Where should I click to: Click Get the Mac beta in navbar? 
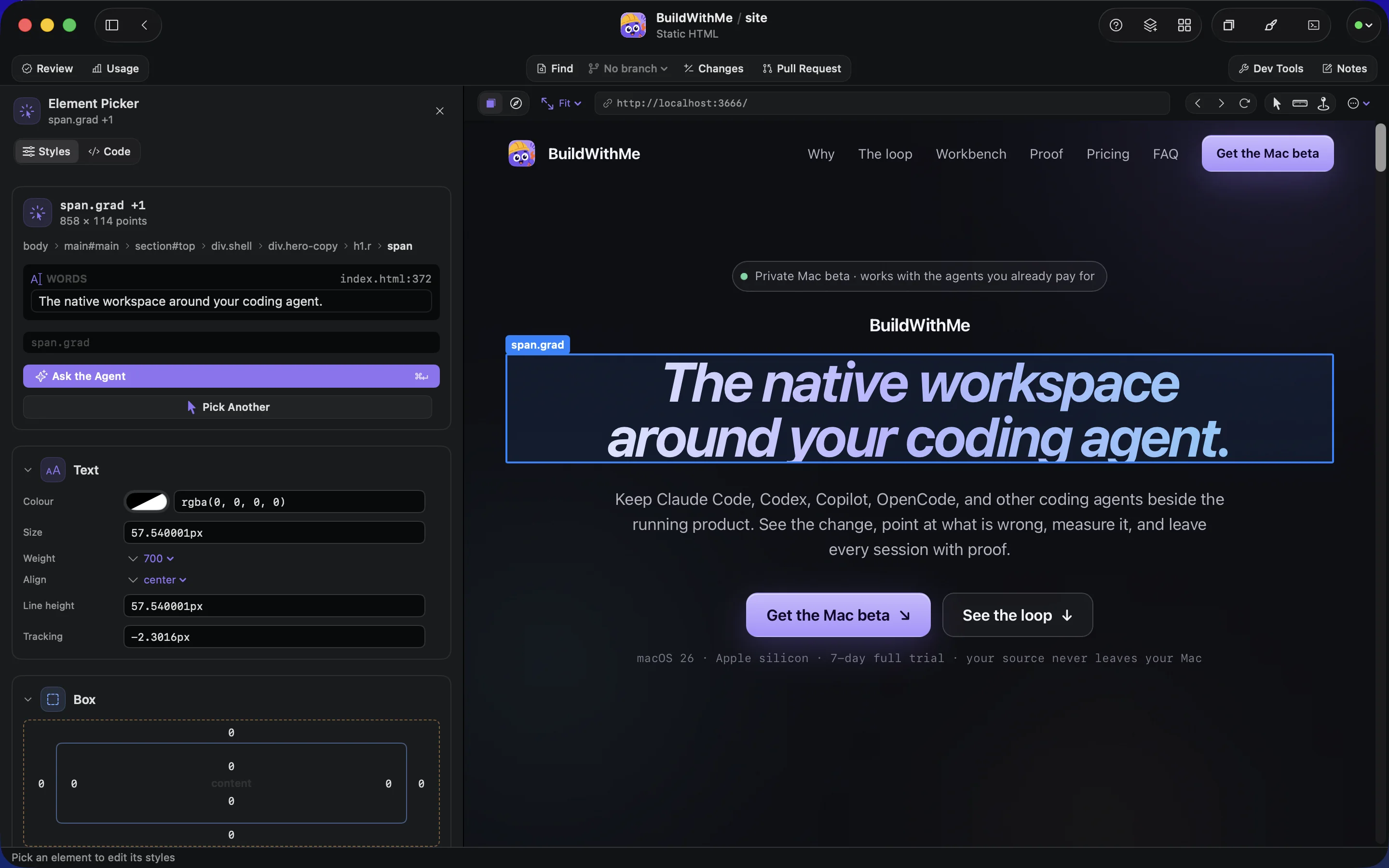coord(1267,153)
